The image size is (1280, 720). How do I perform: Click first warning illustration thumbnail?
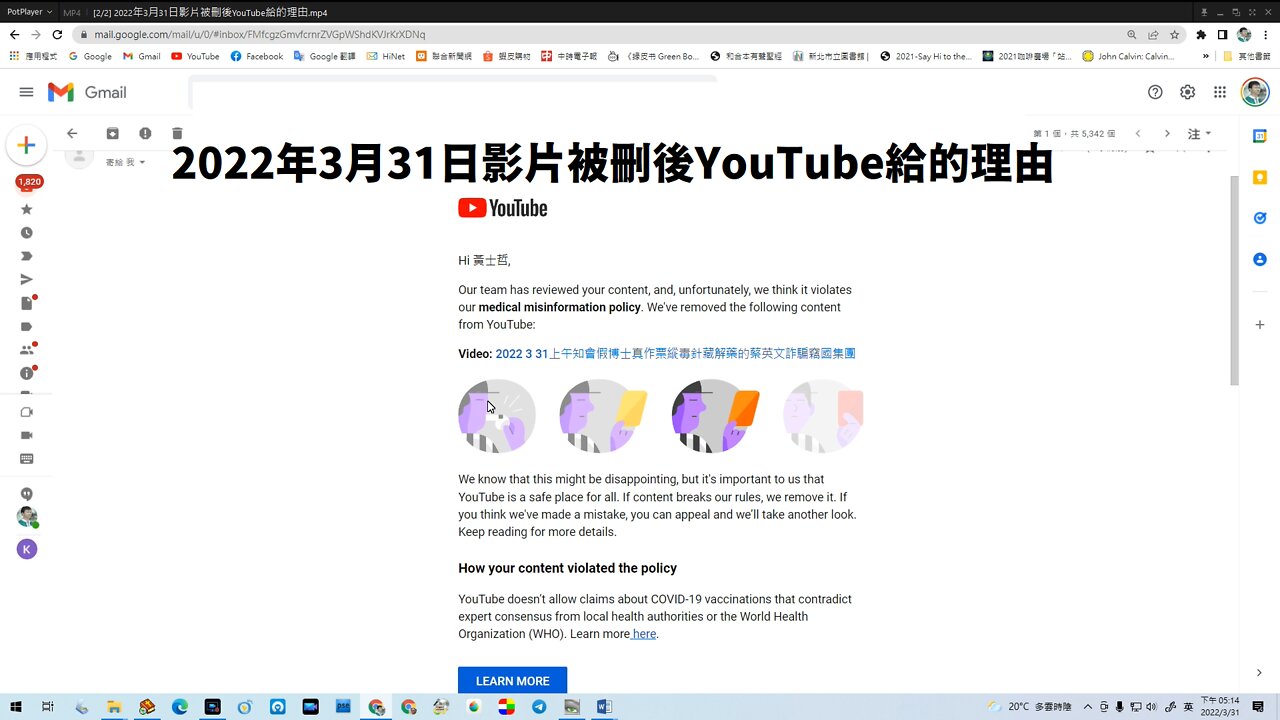[x=497, y=416]
